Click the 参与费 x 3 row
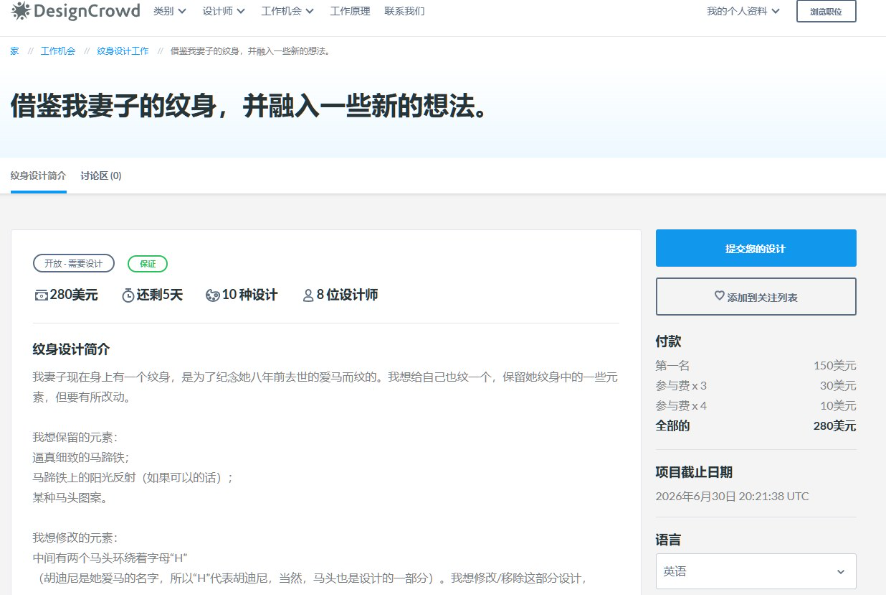 [756, 386]
